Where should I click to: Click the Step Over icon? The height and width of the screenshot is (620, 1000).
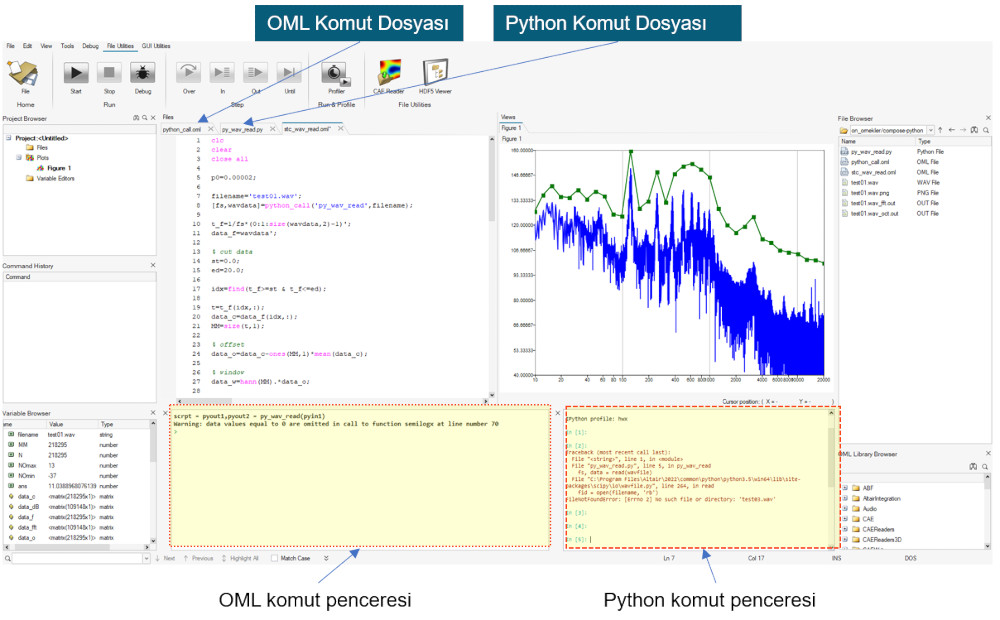(x=189, y=73)
